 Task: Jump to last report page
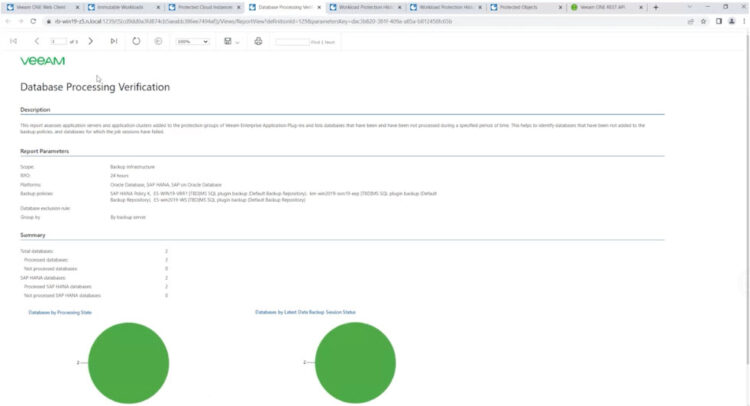tap(114, 41)
